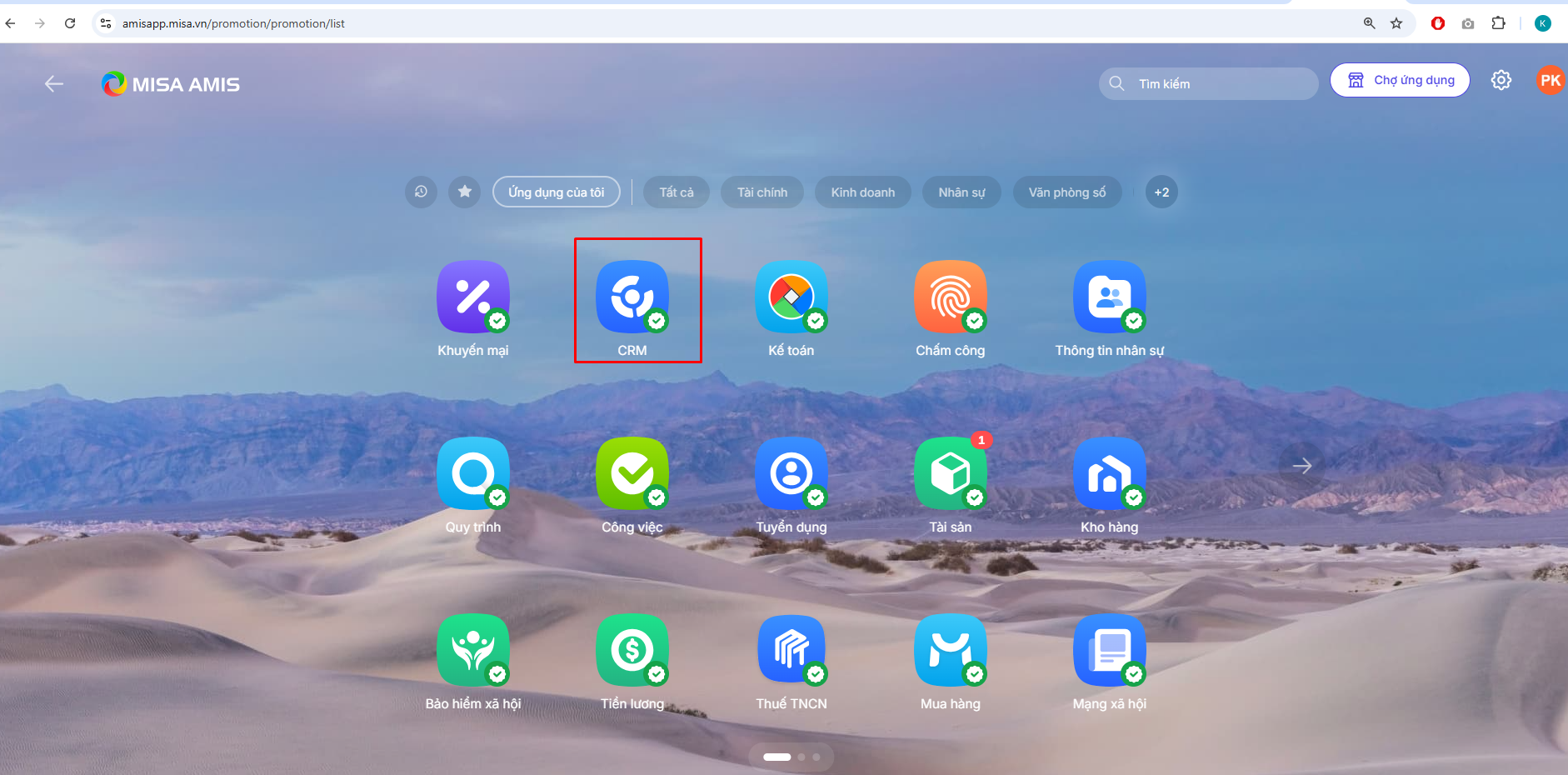Viewport: 1568px width, 775px height.
Task: Open the Tài sản app
Action: click(x=950, y=474)
